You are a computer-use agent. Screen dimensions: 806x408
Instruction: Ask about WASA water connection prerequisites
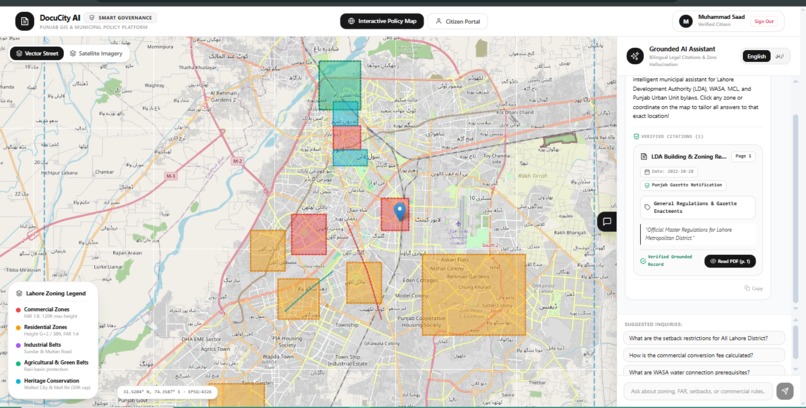pos(704,372)
